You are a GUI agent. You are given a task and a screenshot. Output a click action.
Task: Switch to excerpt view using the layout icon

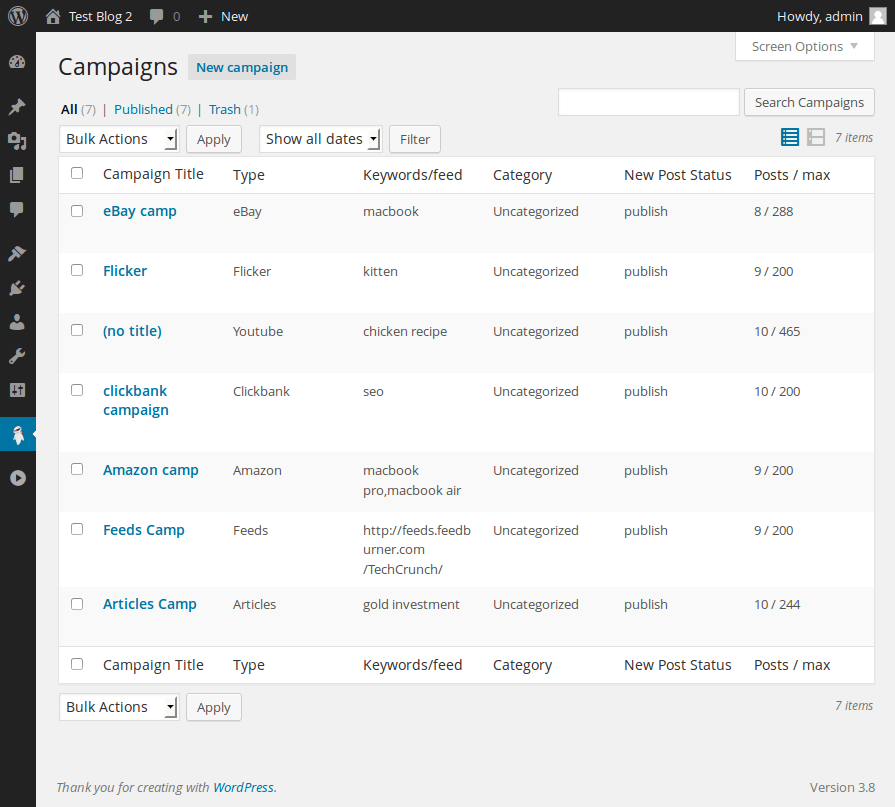tap(816, 137)
